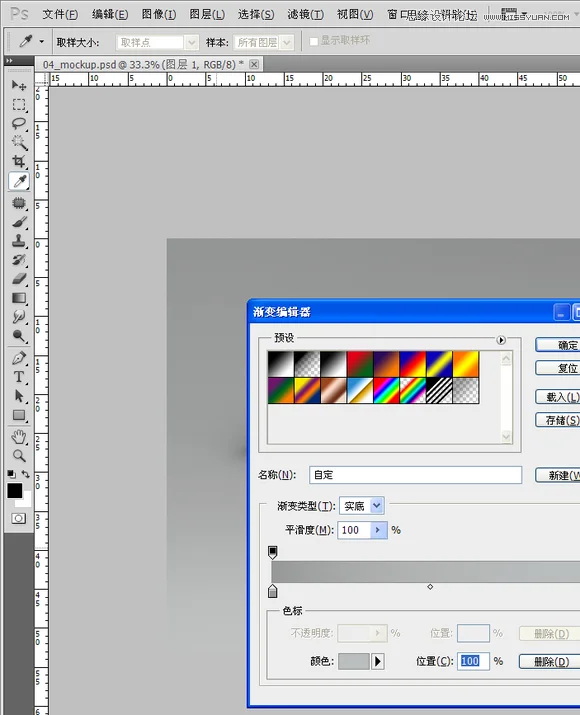The image size is (580, 715).
Task: Click the 存储 button
Action: pyautogui.click(x=558, y=420)
